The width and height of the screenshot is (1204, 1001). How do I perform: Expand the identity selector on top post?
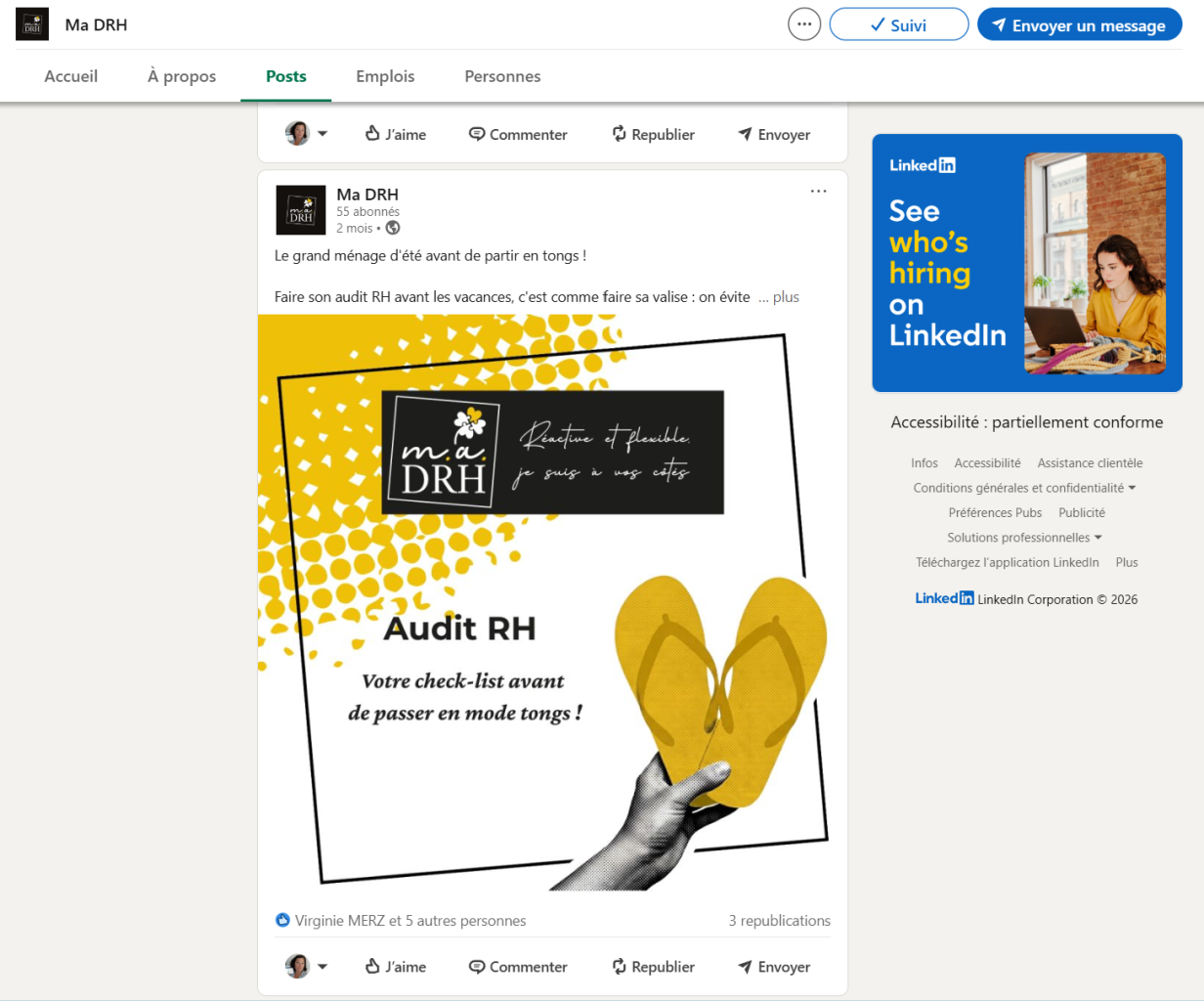[306, 134]
